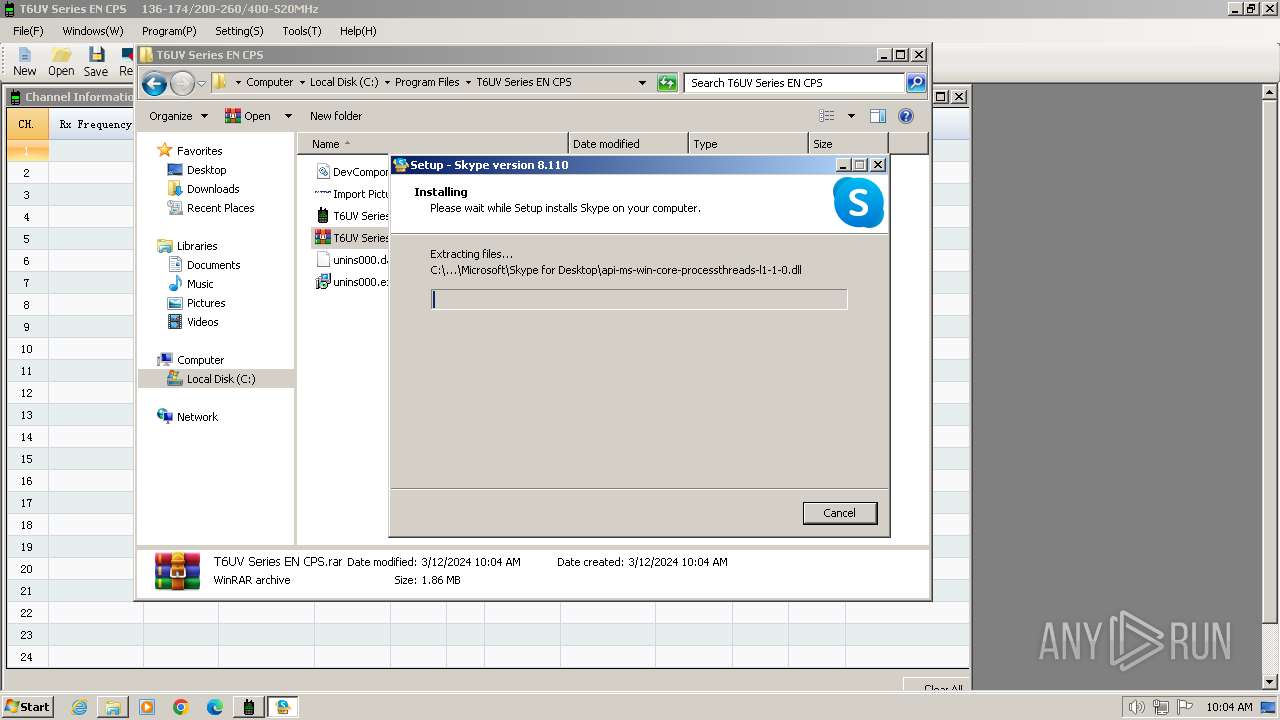Click the Microsoft Edge taskbar icon
Image resolution: width=1280 pixels, height=720 pixels.
[x=215, y=707]
